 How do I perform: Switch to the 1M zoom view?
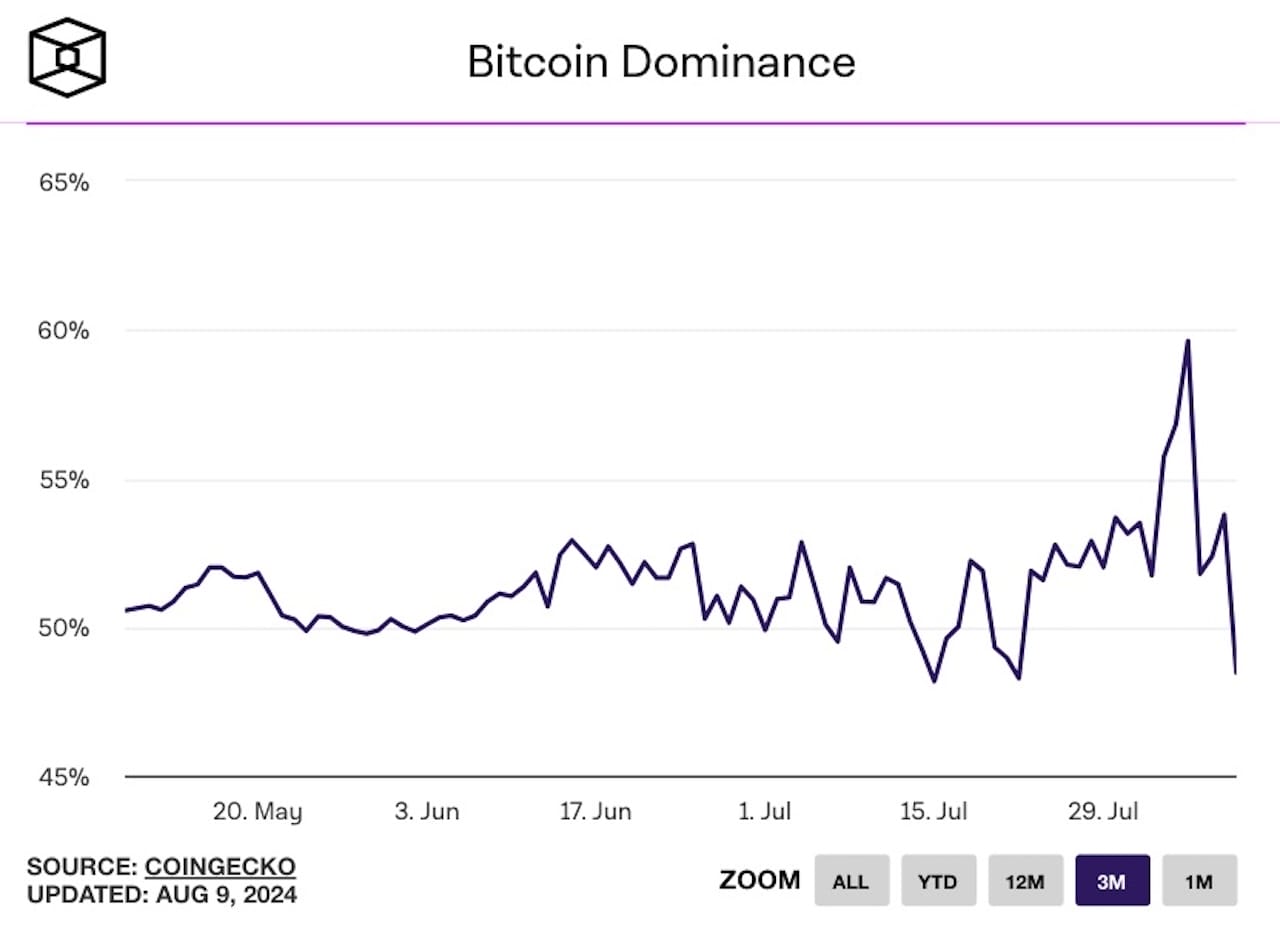pos(1199,881)
